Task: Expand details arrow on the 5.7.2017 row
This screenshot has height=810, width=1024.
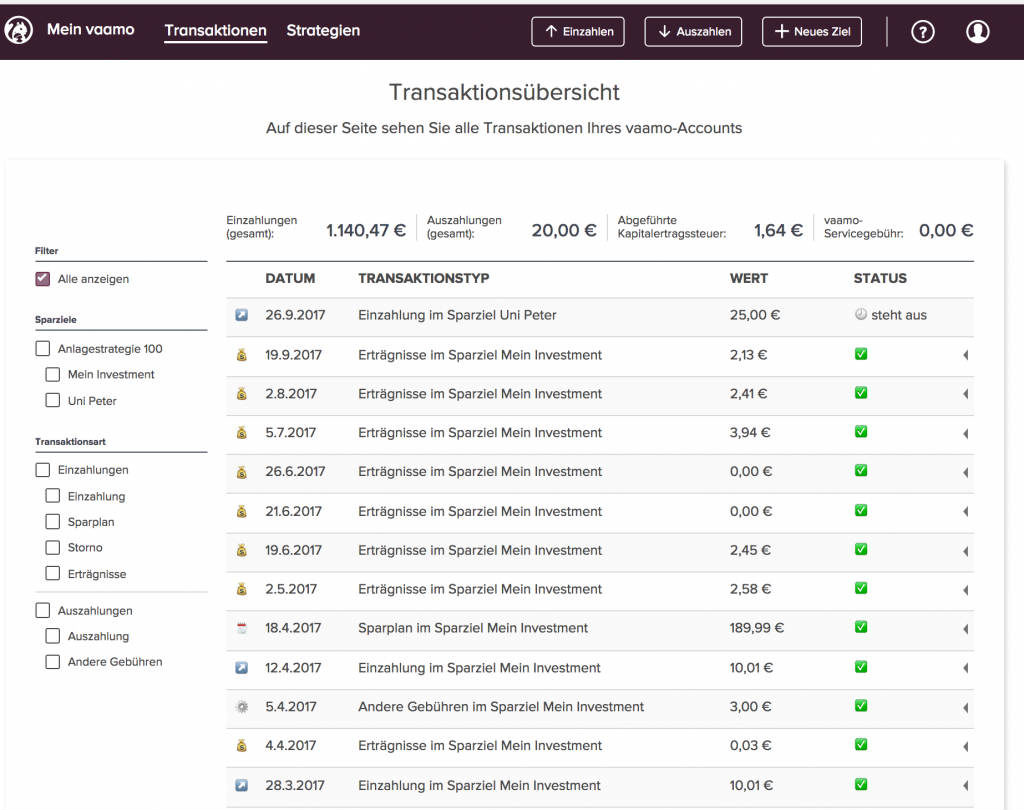Action: point(965,434)
